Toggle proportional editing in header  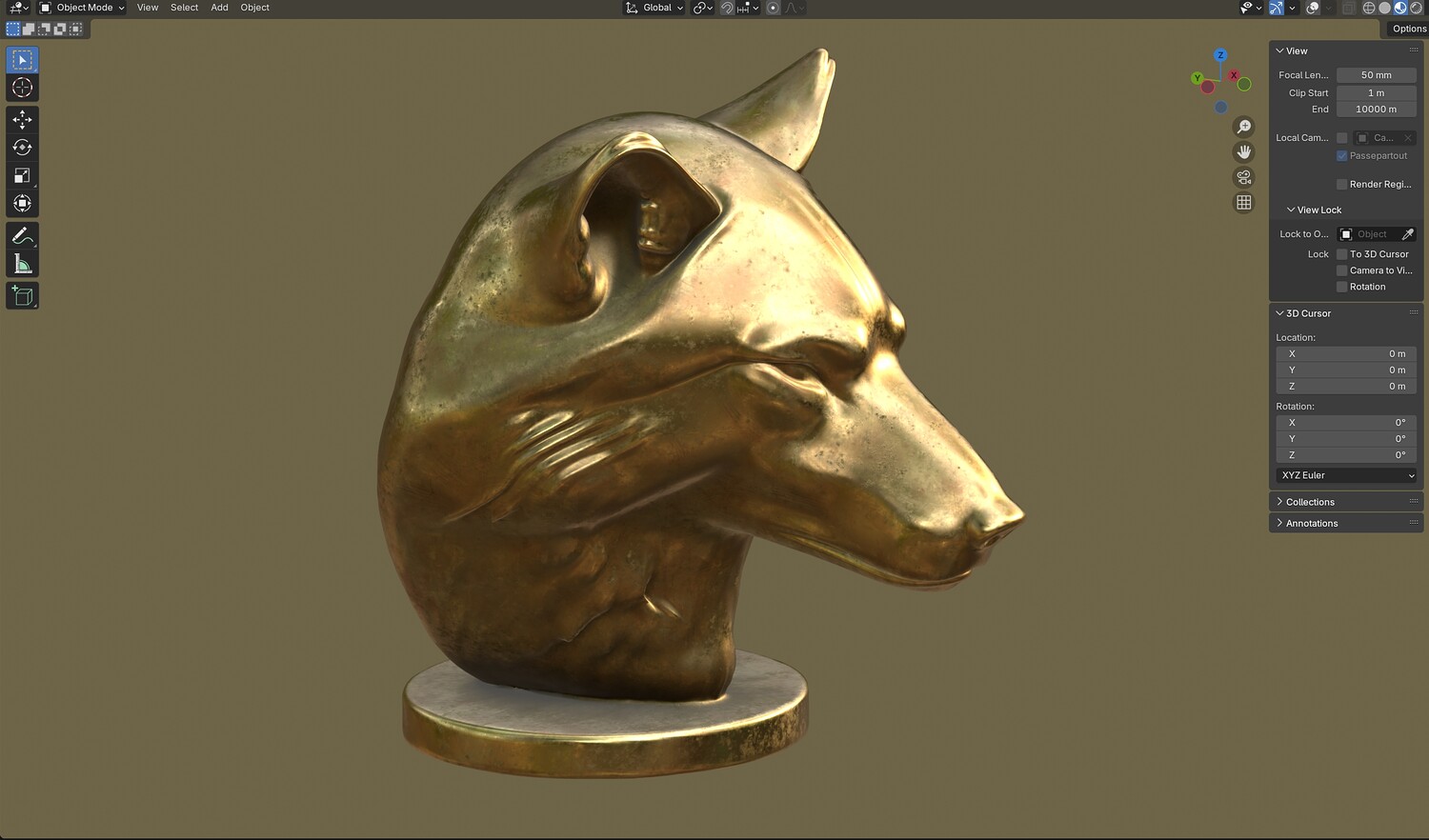click(774, 8)
